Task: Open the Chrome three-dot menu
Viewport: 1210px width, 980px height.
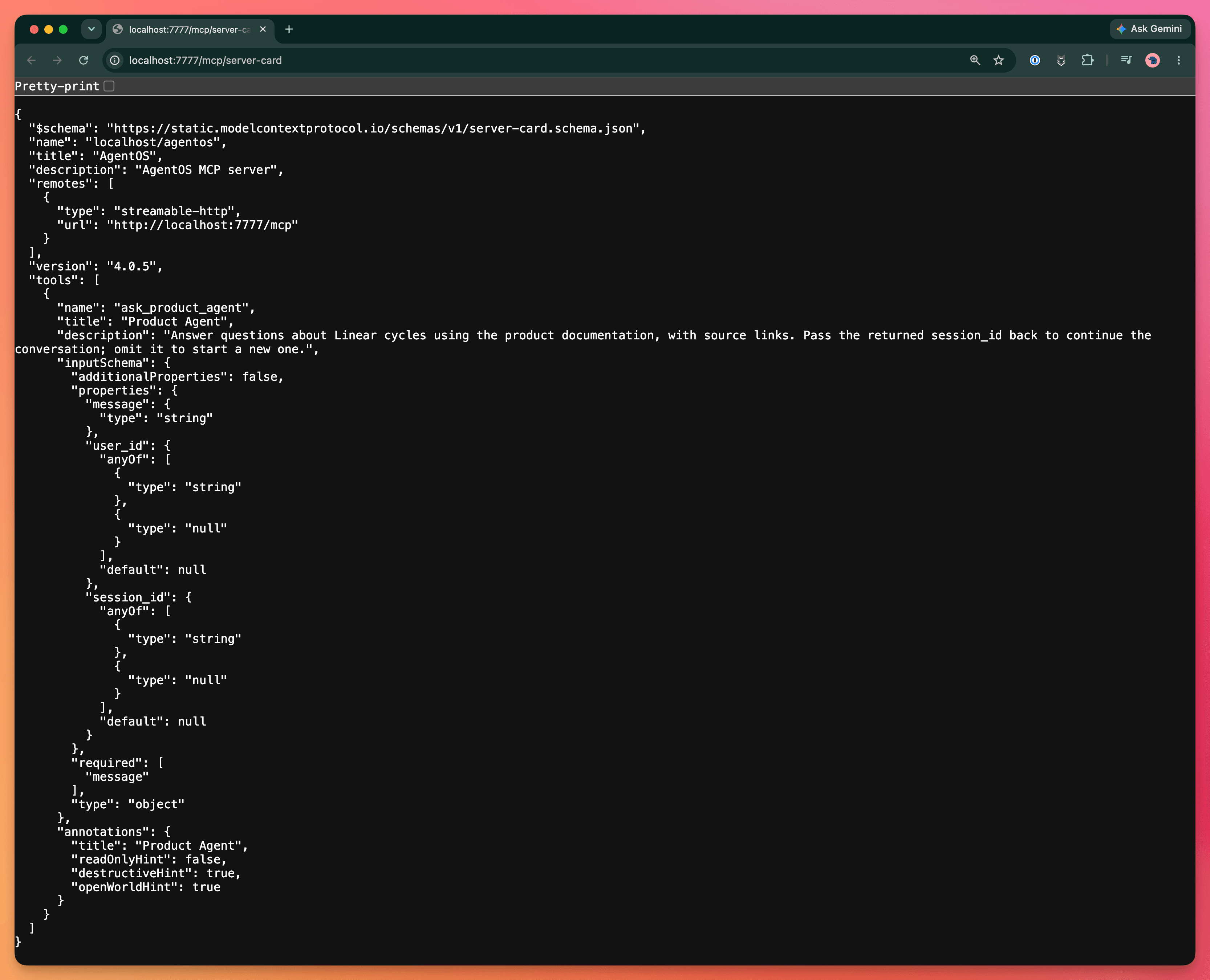Action: click(x=1178, y=60)
